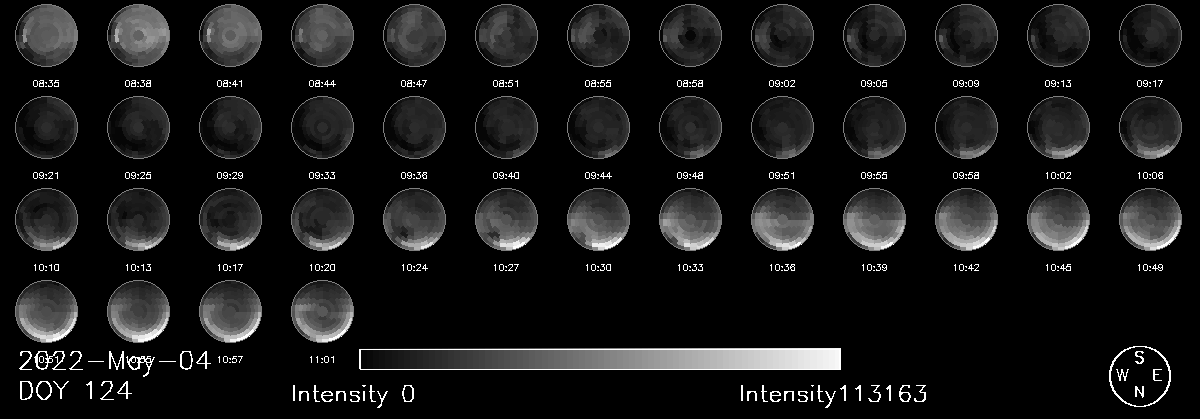Select the 10:10 all-sky frame
The width and height of the screenshot is (1200, 419).
coord(46,219)
